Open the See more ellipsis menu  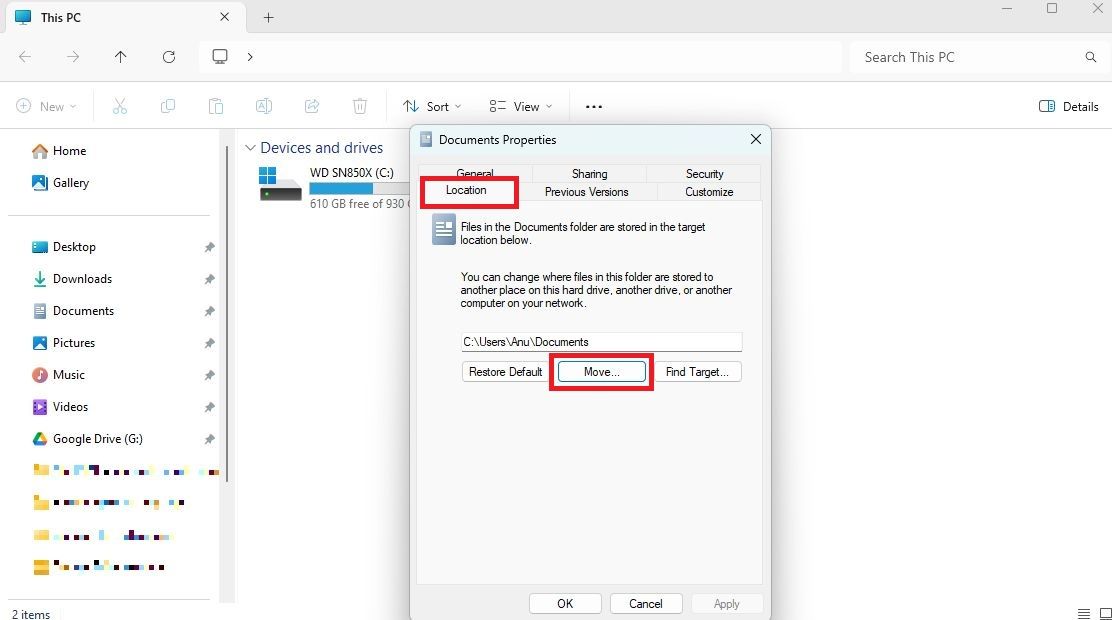point(594,106)
